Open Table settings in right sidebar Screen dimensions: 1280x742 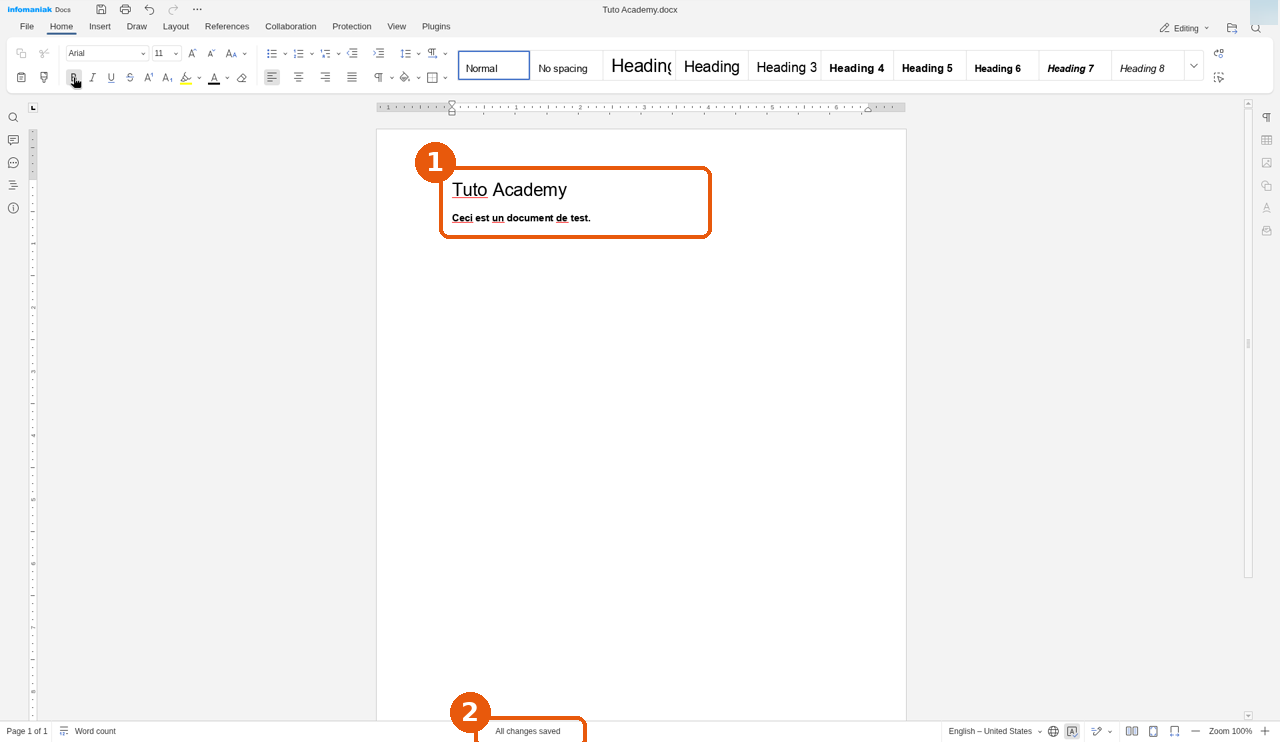click(1266, 140)
